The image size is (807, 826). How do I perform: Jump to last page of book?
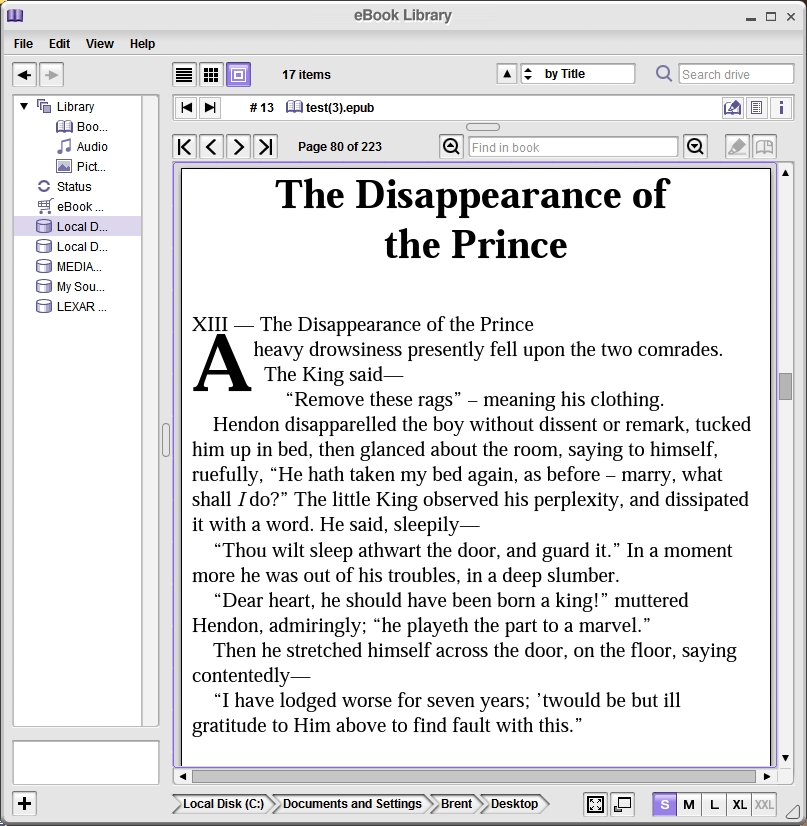tap(265, 146)
